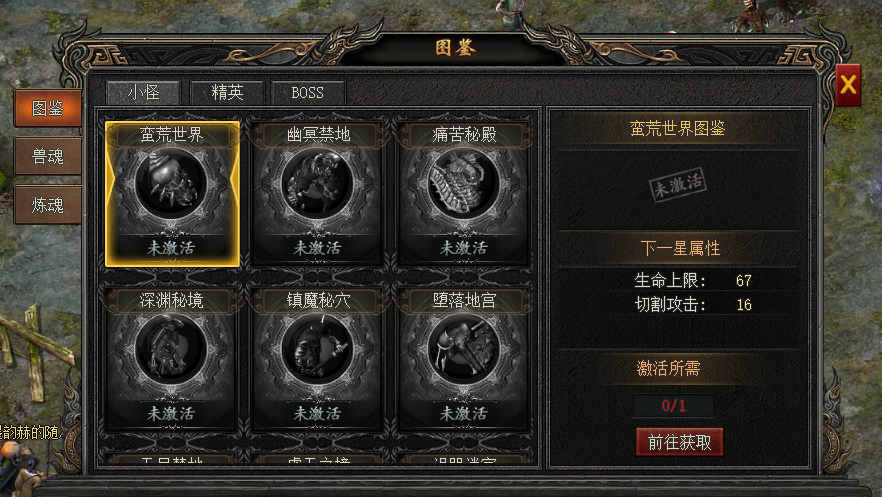Image resolution: width=882 pixels, height=497 pixels.
Task: Click the 蛮荒世界 scorpion creature icon
Action: (171, 183)
